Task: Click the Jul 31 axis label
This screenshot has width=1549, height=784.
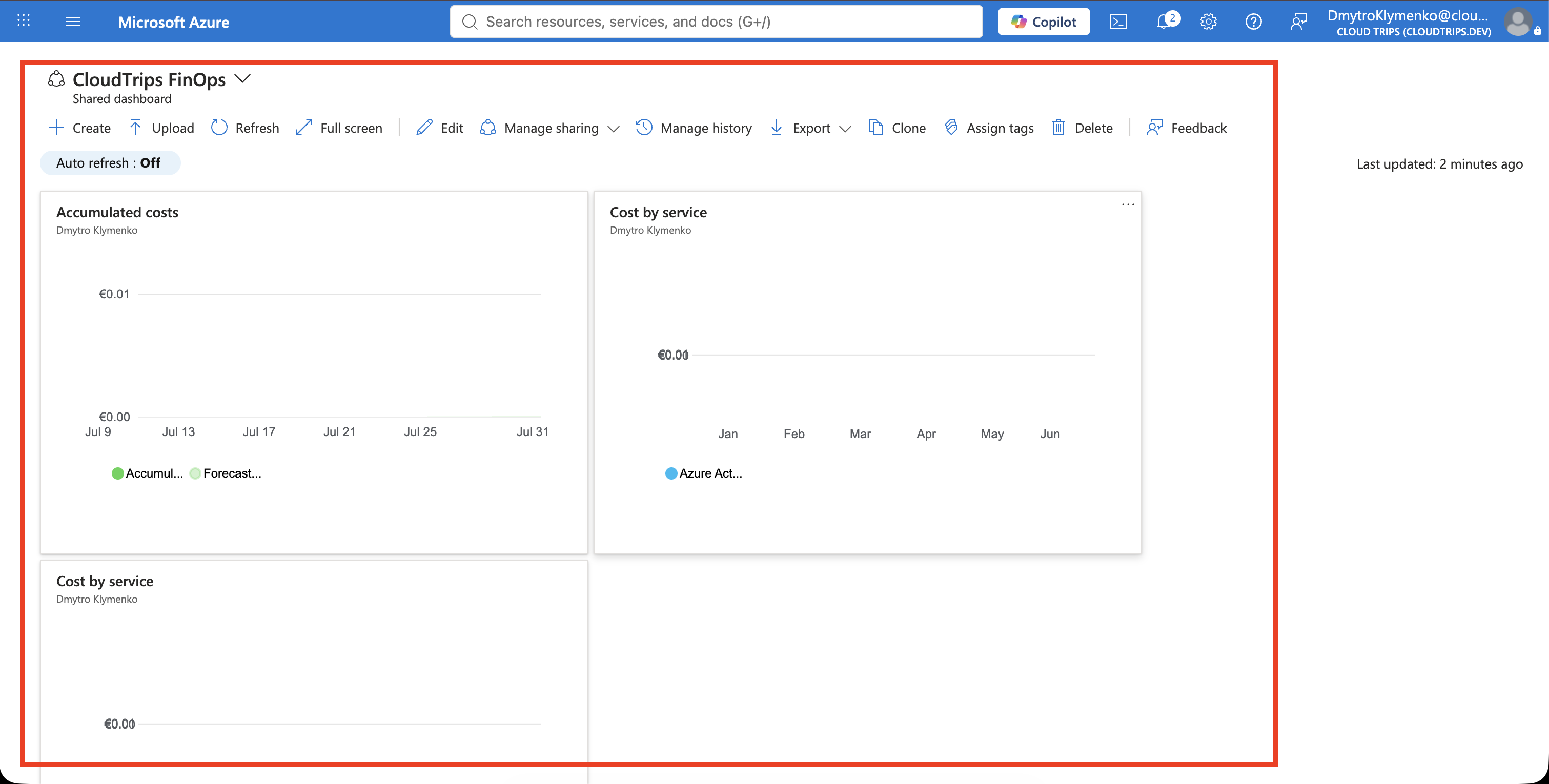Action: pyautogui.click(x=532, y=431)
